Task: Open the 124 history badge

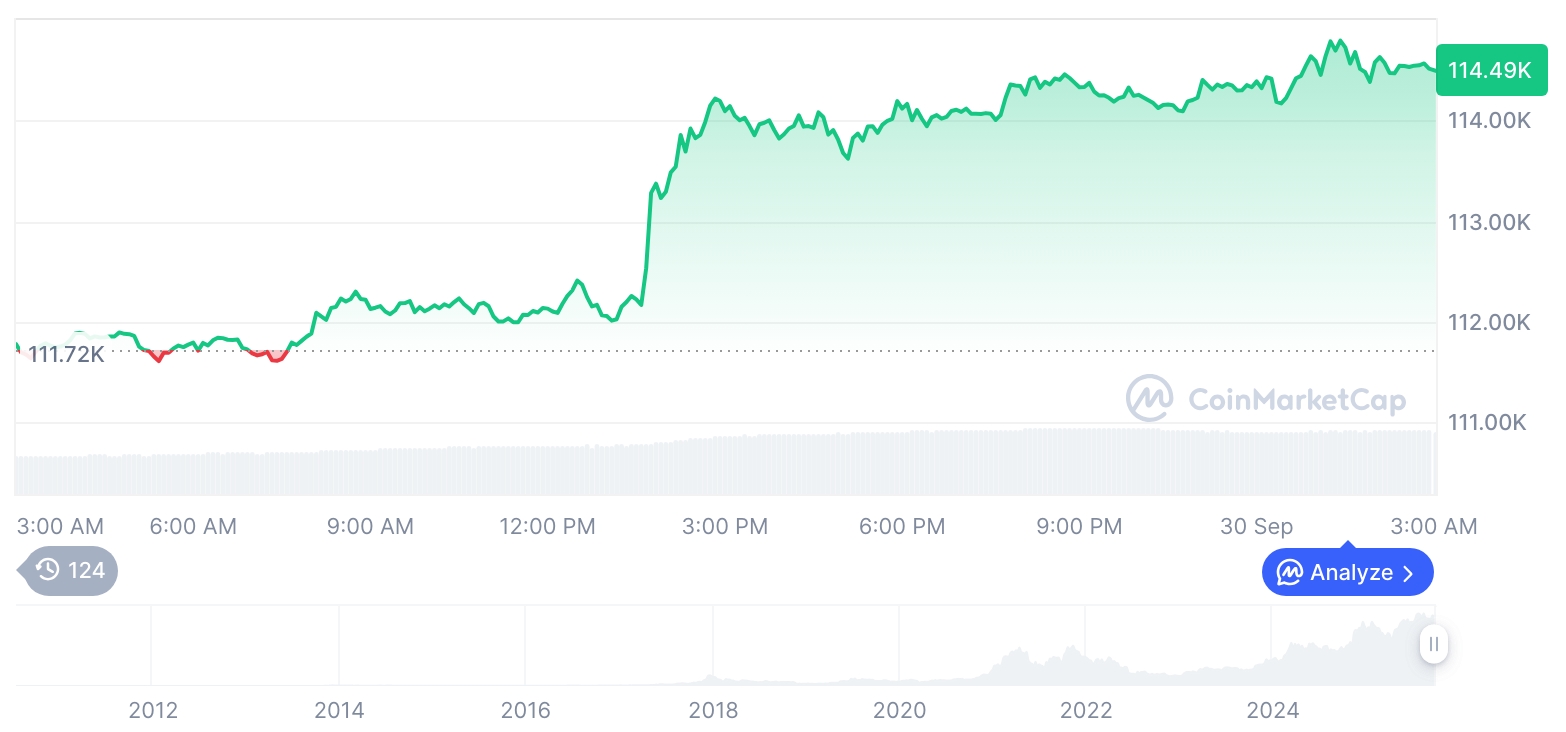Action: (68, 571)
